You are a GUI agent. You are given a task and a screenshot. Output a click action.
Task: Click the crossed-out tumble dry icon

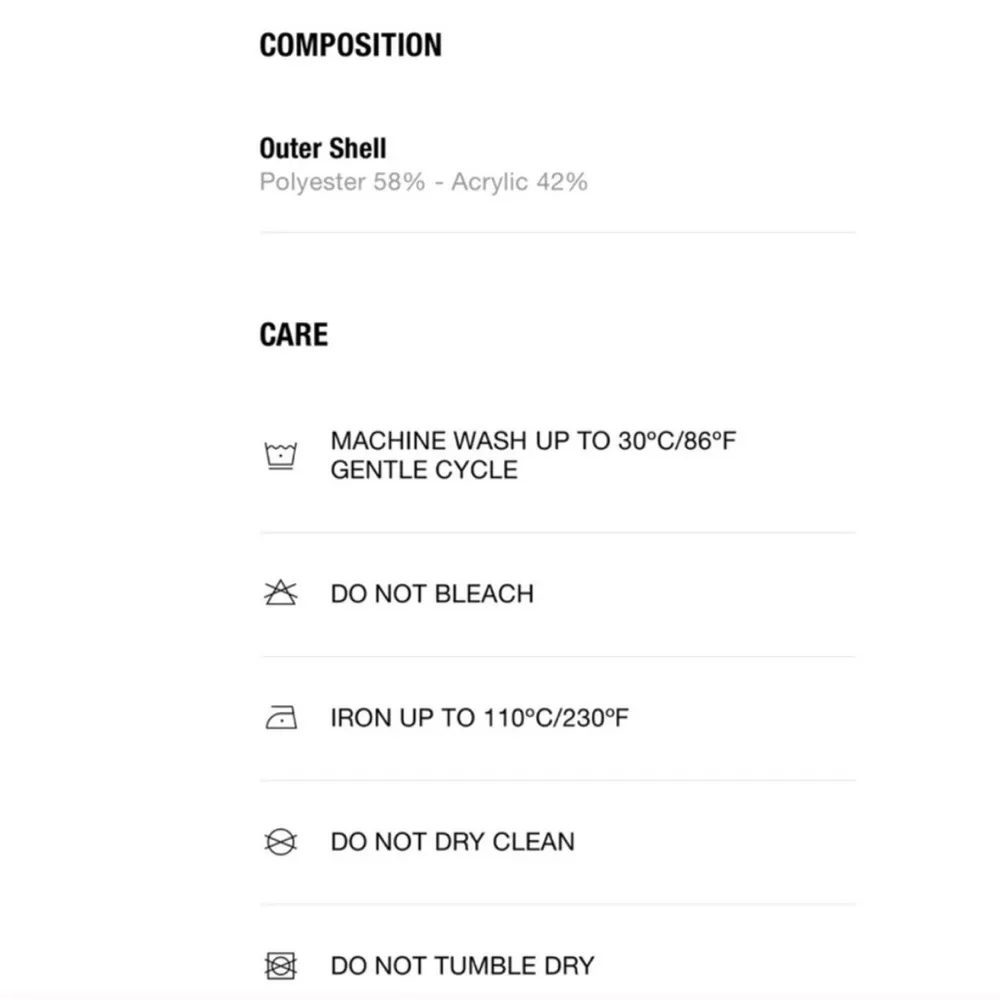click(281, 966)
